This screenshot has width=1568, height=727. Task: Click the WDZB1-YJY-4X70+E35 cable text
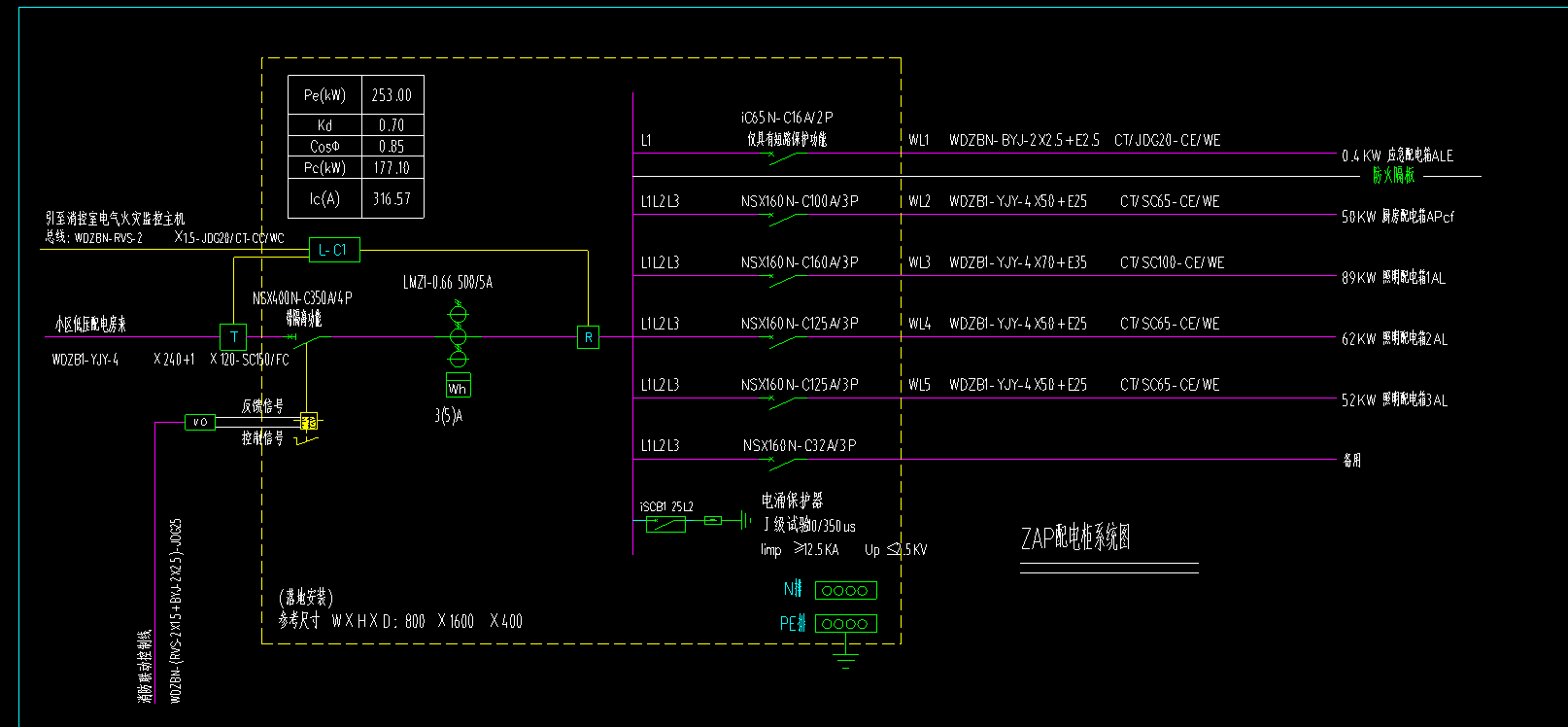point(1018,262)
